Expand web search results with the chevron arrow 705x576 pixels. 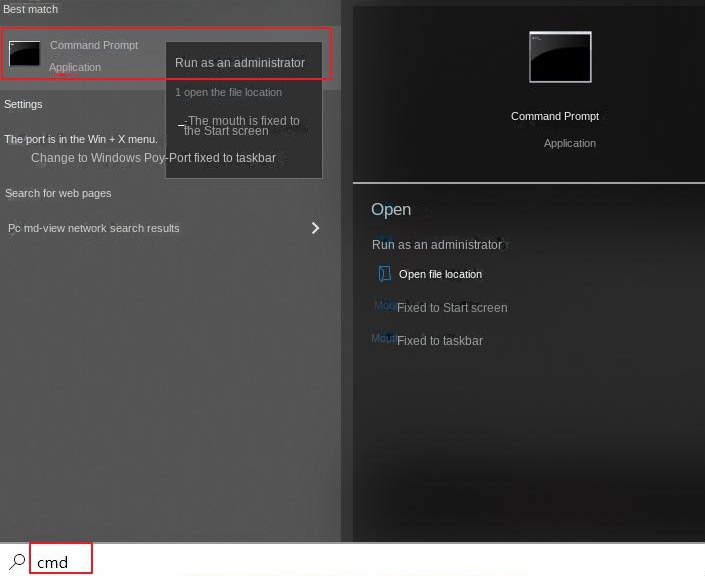[315, 228]
